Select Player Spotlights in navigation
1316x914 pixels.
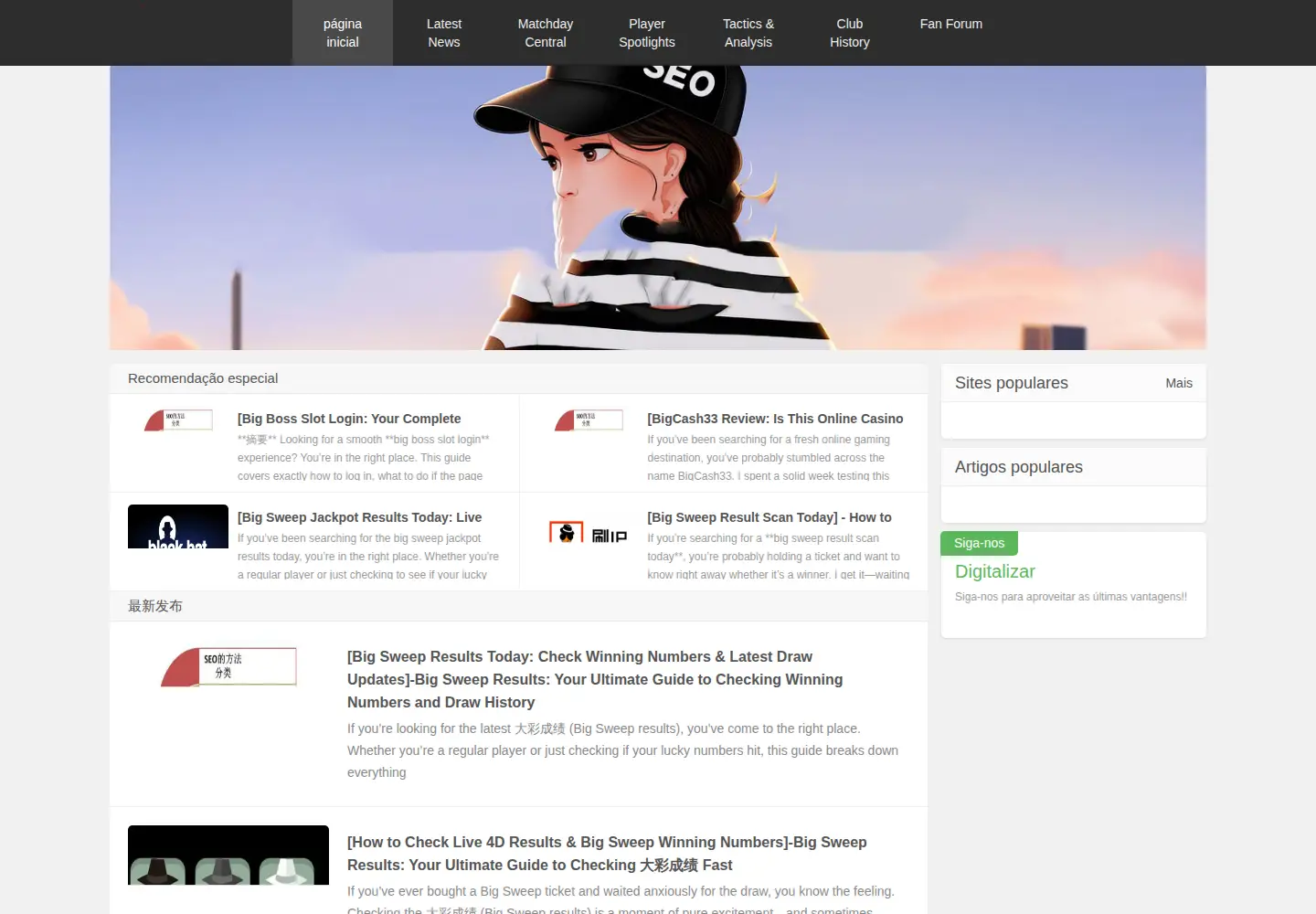(x=647, y=33)
